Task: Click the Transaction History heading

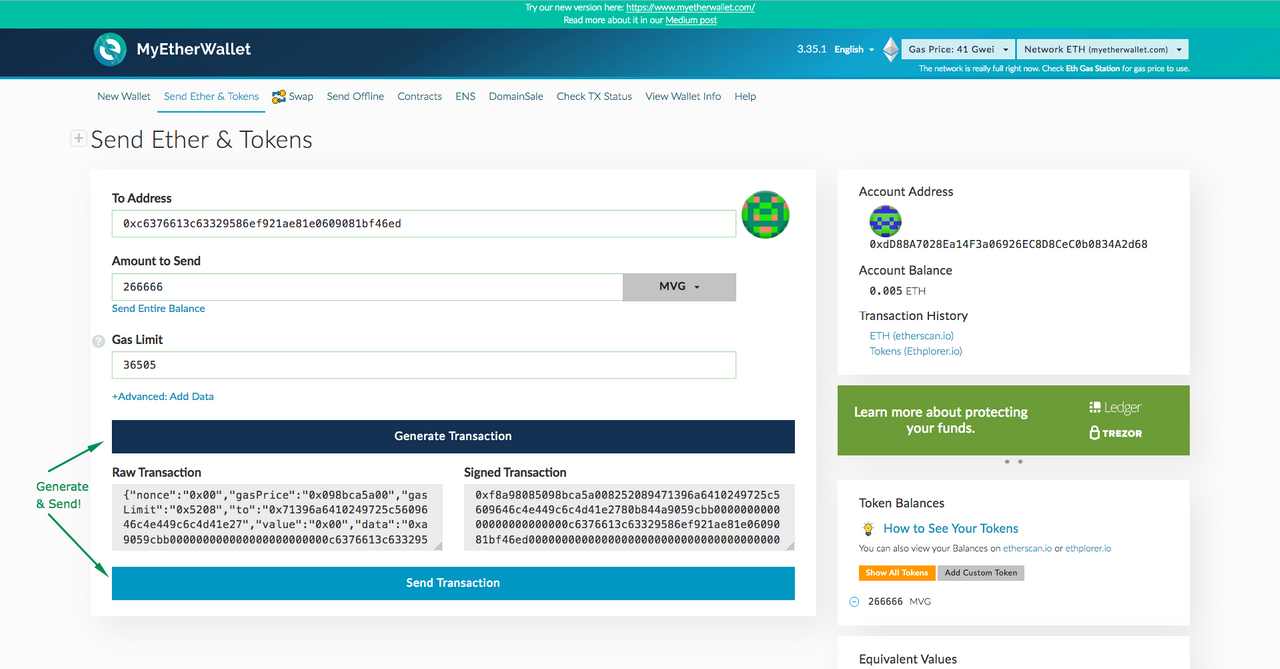Action: [x=913, y=316]
